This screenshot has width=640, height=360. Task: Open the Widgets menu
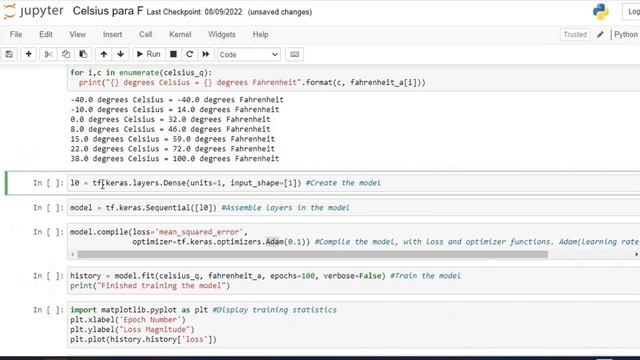222,34
